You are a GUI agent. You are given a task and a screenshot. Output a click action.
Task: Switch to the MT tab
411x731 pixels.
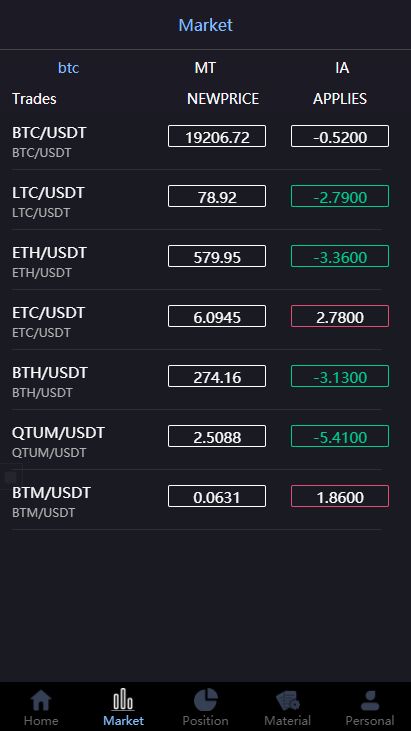click(x=205, y=68)
